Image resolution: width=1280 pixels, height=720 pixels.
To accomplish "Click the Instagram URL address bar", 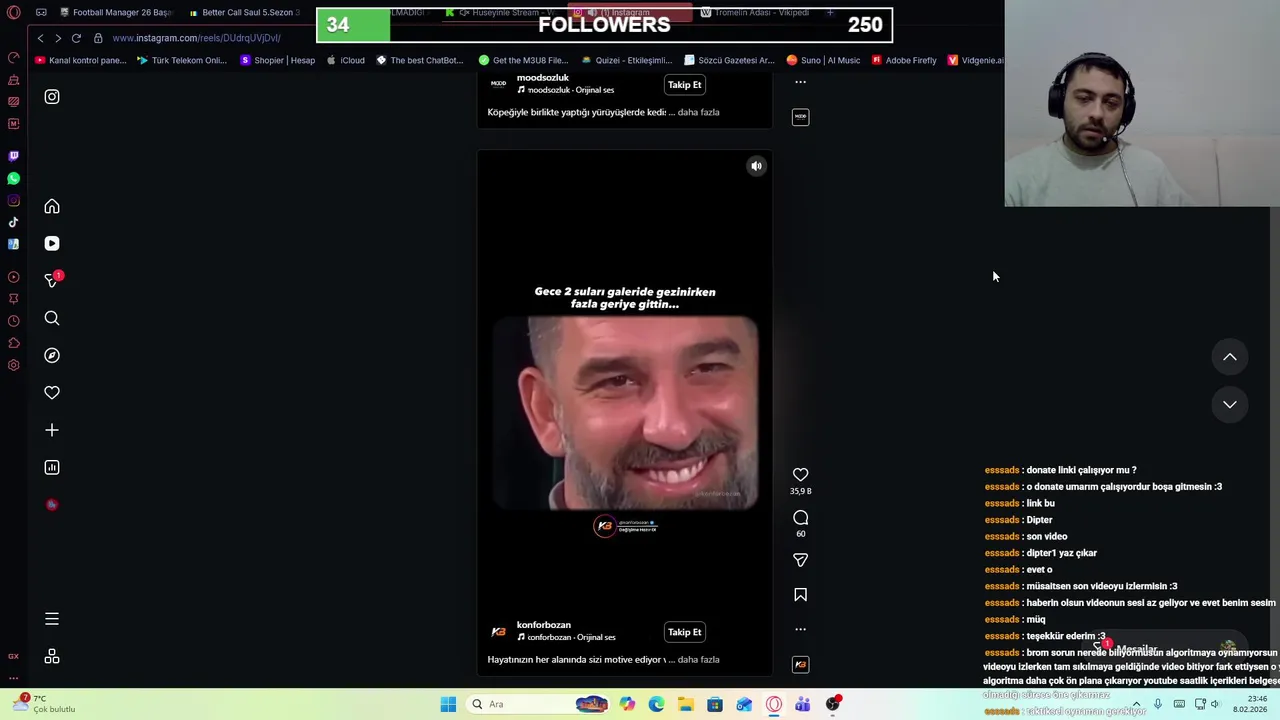I will (196, 38).
